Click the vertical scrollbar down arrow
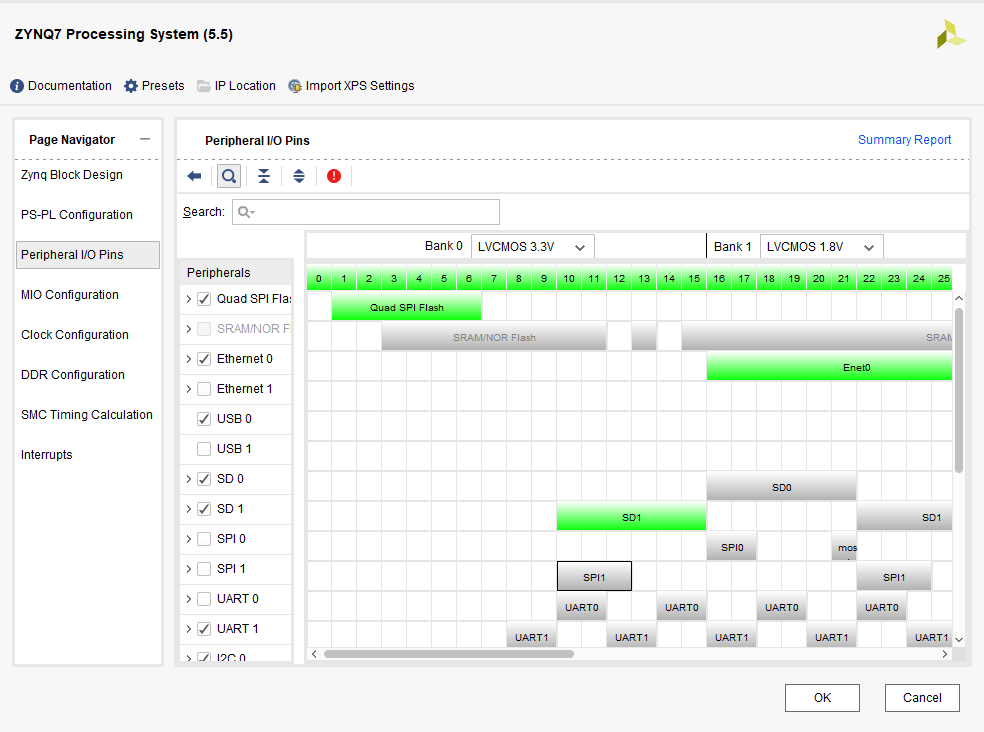The height and width of the screenshot is (732, 984). point(958,639)
